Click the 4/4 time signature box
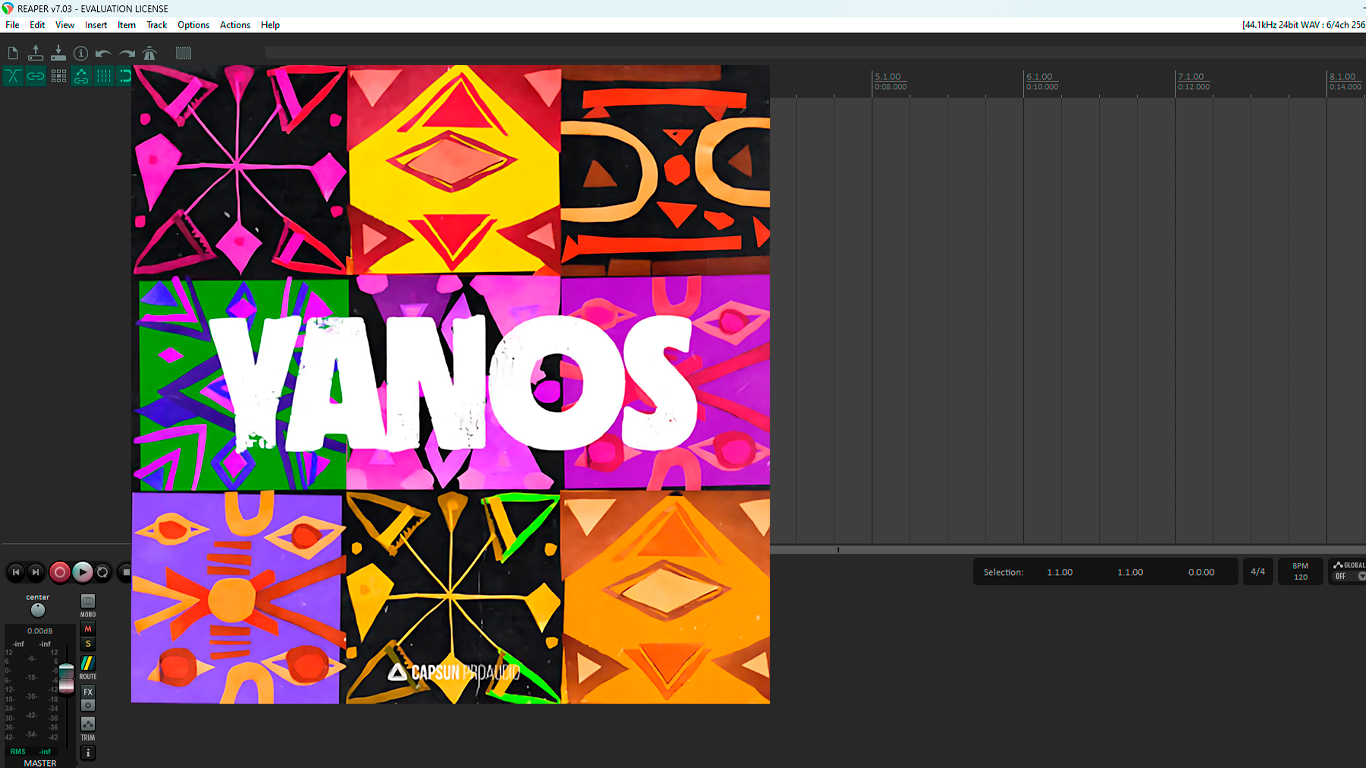Screen dimensions: 1366x768 click(1258, 572)
